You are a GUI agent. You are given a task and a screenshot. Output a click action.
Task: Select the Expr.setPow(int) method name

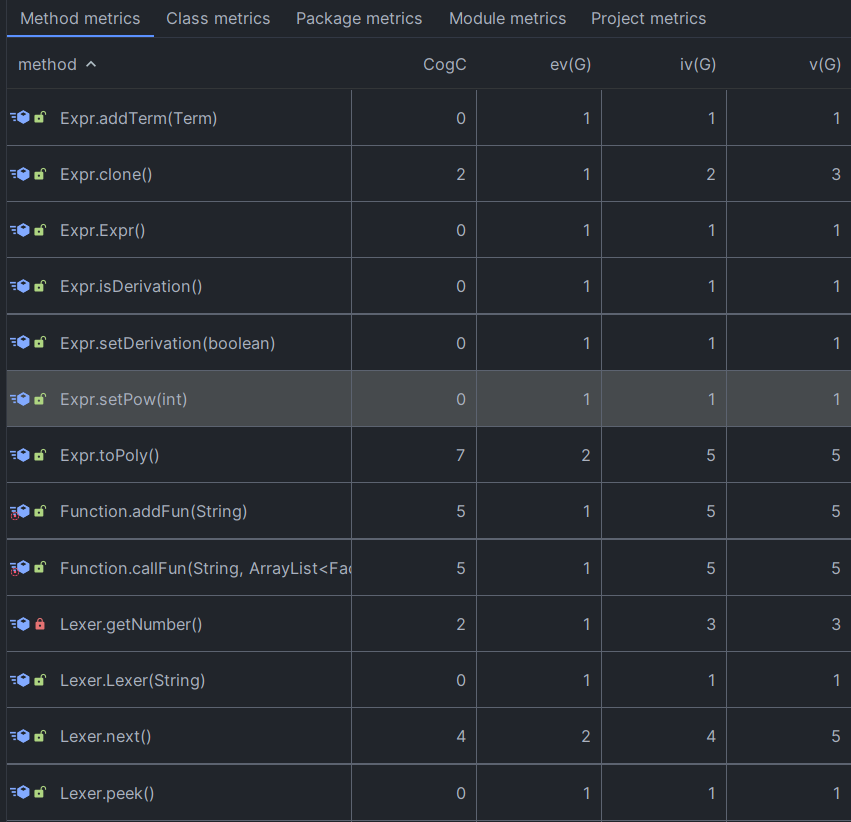coord(124,399)
